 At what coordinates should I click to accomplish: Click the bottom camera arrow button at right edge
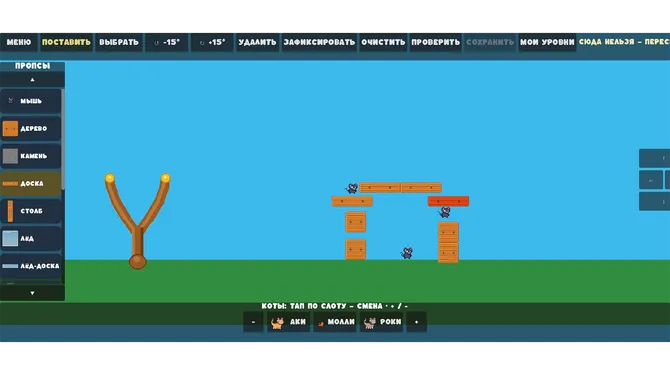[x=655, y=201]
